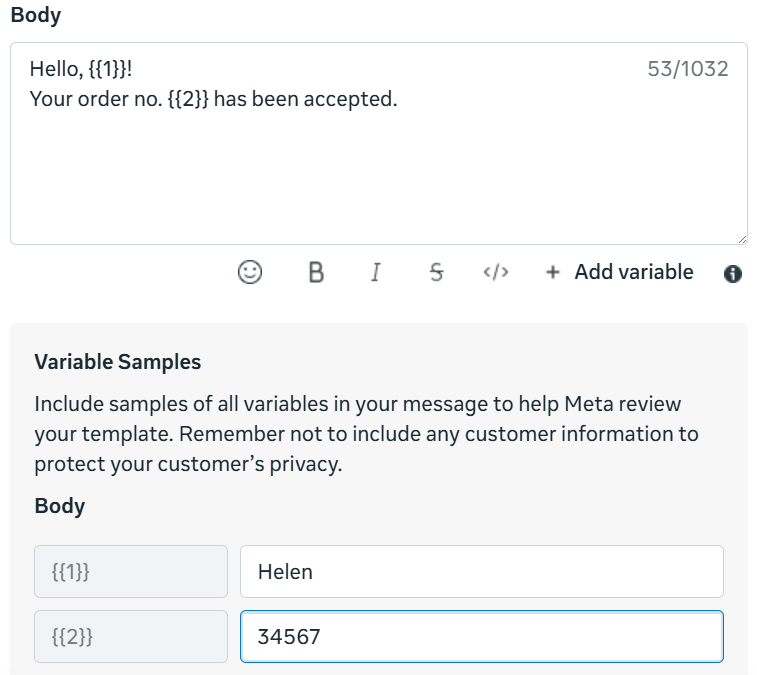Click the Variable Samples heading

pos(118,362)
